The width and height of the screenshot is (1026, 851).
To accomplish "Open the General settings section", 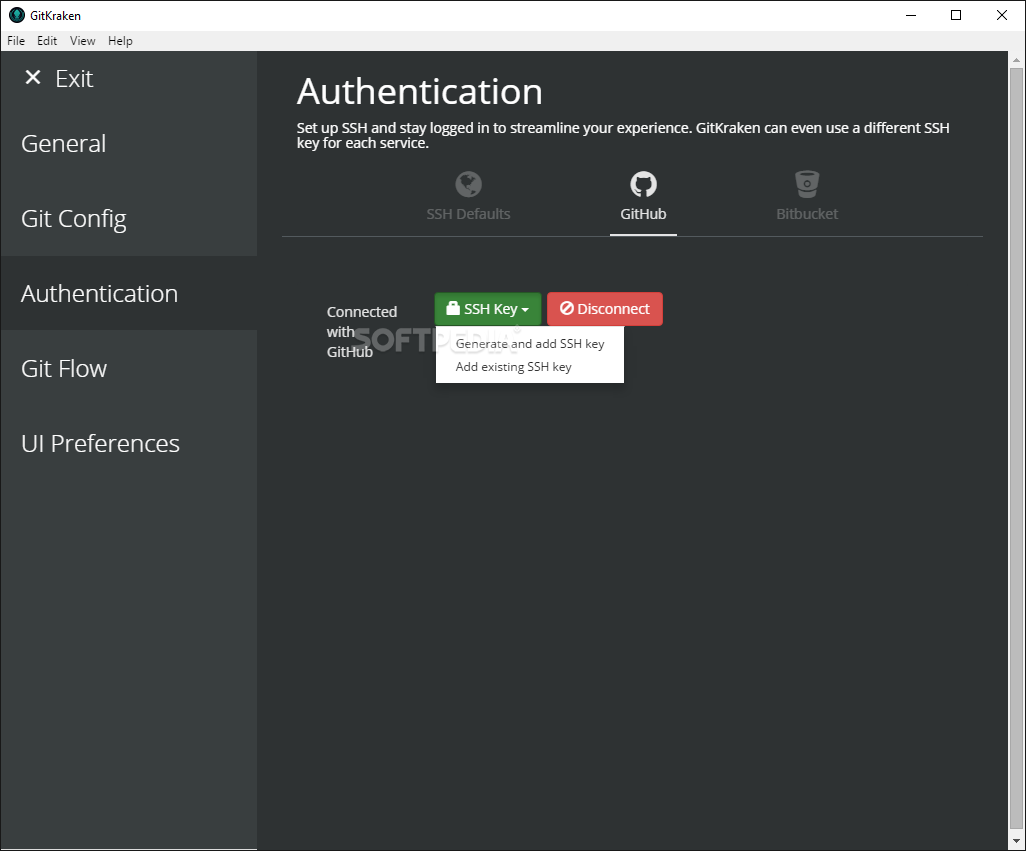I will point(128,143).
